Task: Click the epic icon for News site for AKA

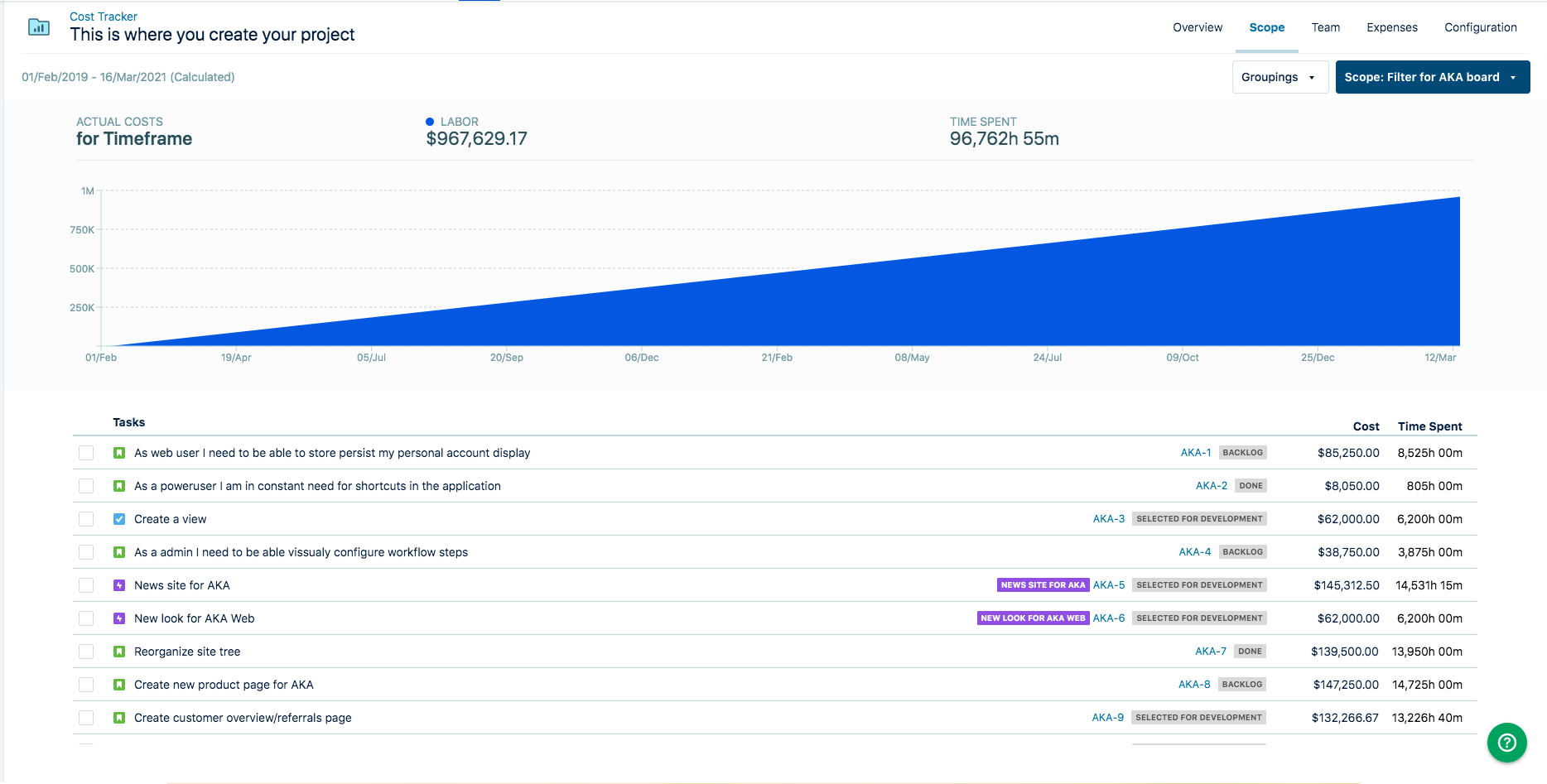Action: (119, 585)
